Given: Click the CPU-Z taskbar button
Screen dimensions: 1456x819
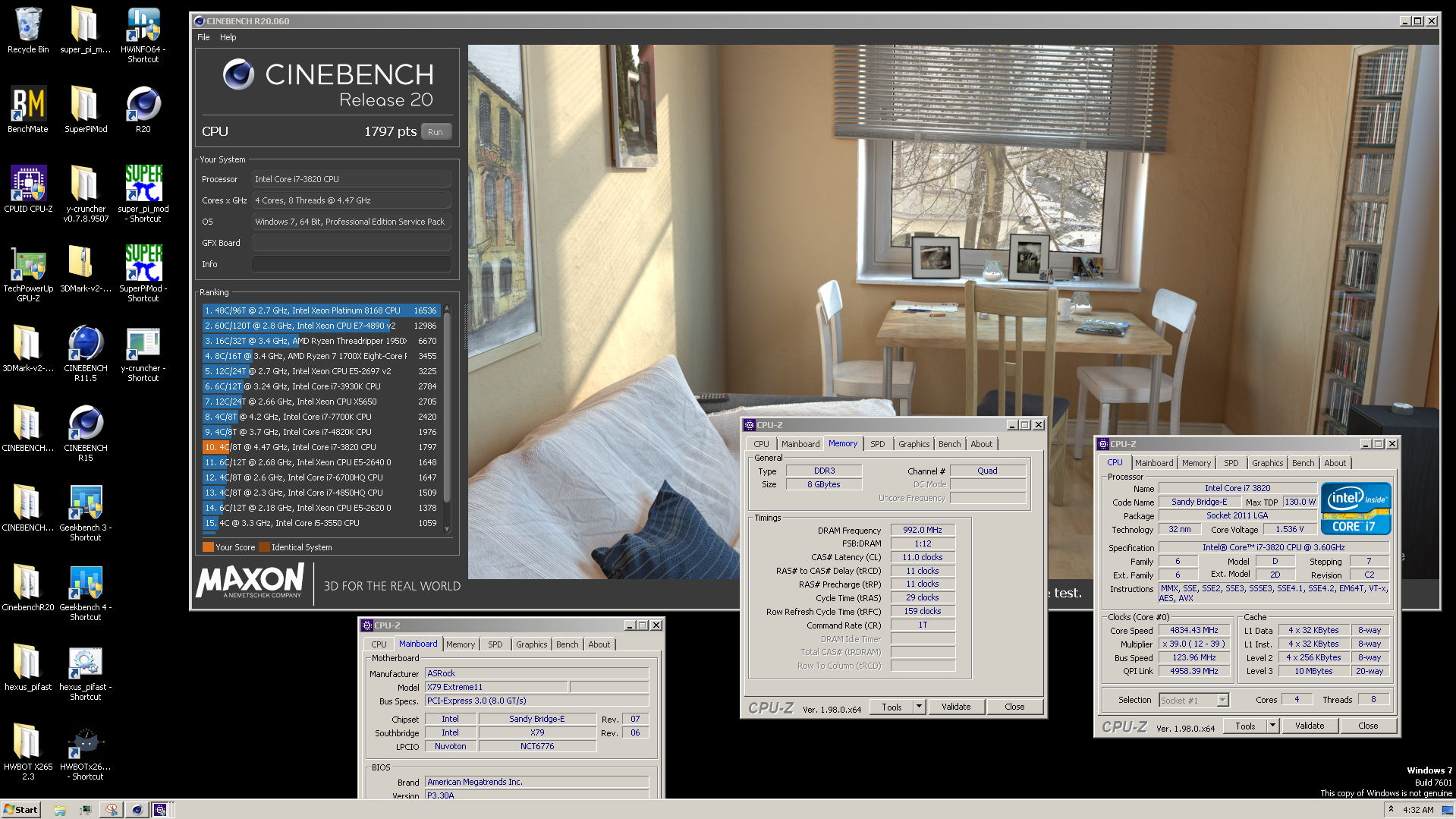Looking at the screenshot, I should coord(160,810).
